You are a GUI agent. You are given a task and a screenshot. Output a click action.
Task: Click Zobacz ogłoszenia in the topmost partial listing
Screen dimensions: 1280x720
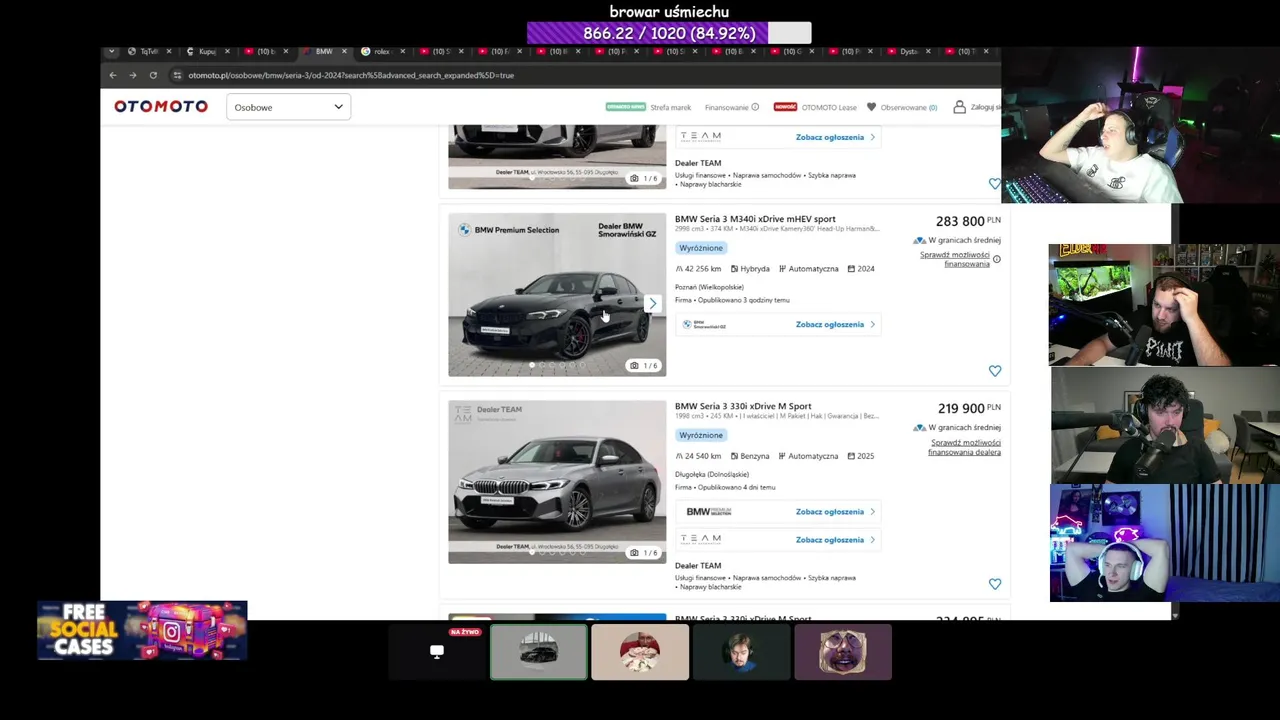tap(835, 137)
